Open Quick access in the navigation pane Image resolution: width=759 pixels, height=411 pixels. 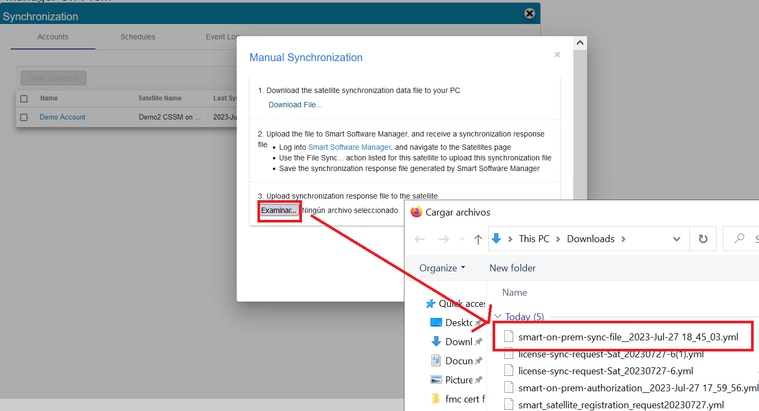(455, 304)
